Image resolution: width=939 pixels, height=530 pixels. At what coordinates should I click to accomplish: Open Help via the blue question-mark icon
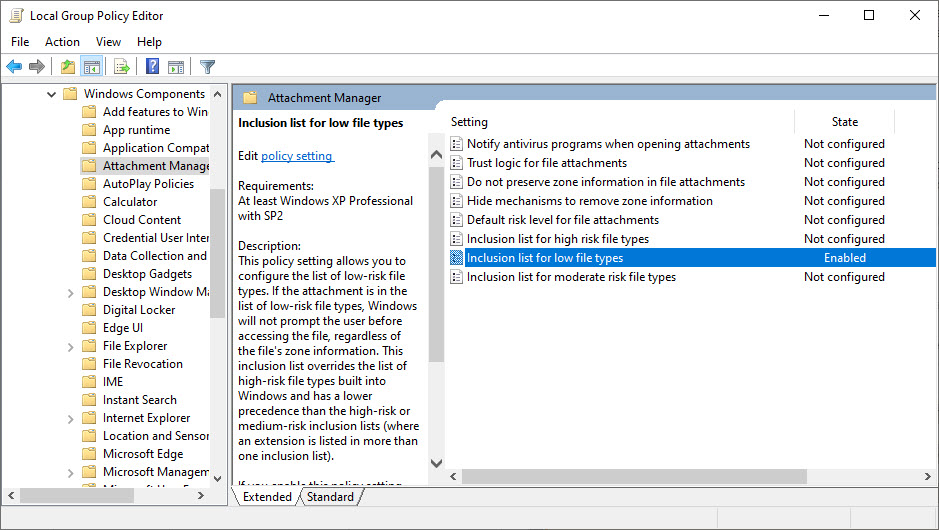coord(152,67)
